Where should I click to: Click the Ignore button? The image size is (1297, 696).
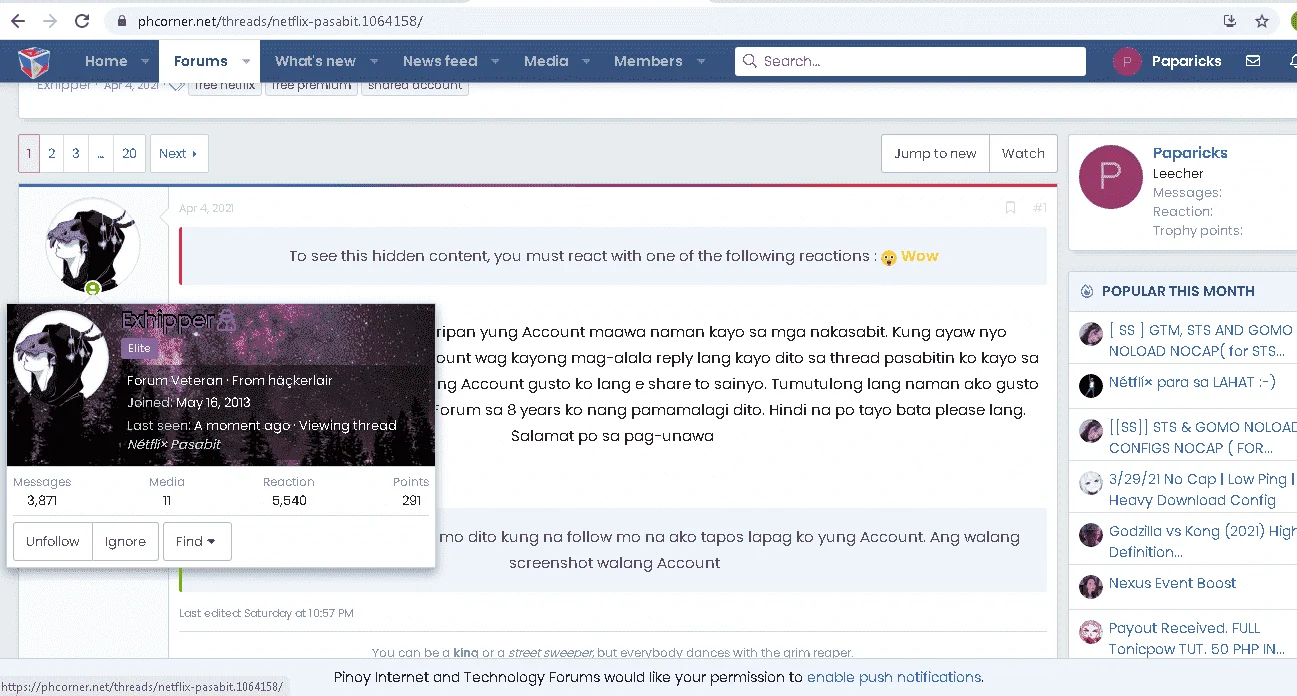pos(125,541)
